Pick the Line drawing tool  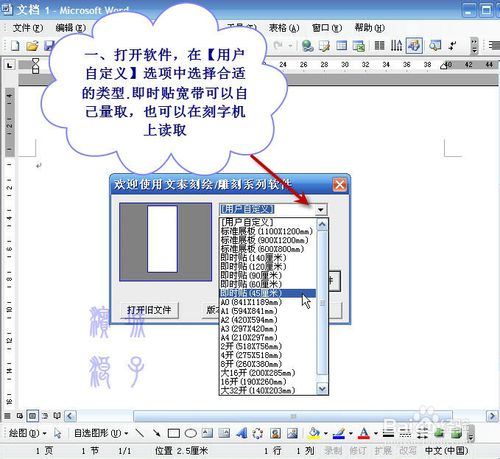tap(140, 433)
